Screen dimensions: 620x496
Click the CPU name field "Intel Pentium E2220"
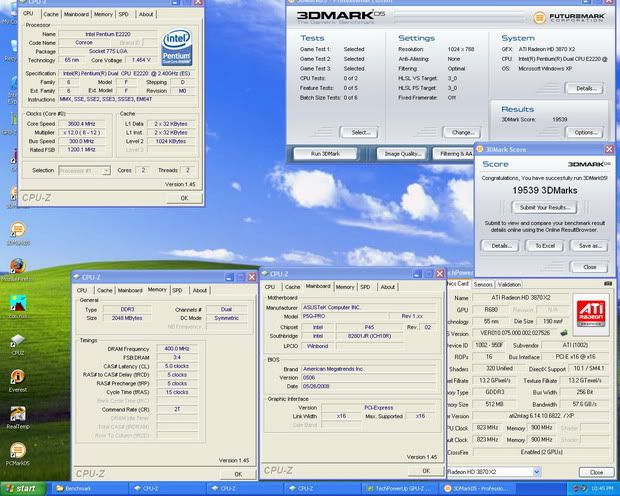pos(108,34)
